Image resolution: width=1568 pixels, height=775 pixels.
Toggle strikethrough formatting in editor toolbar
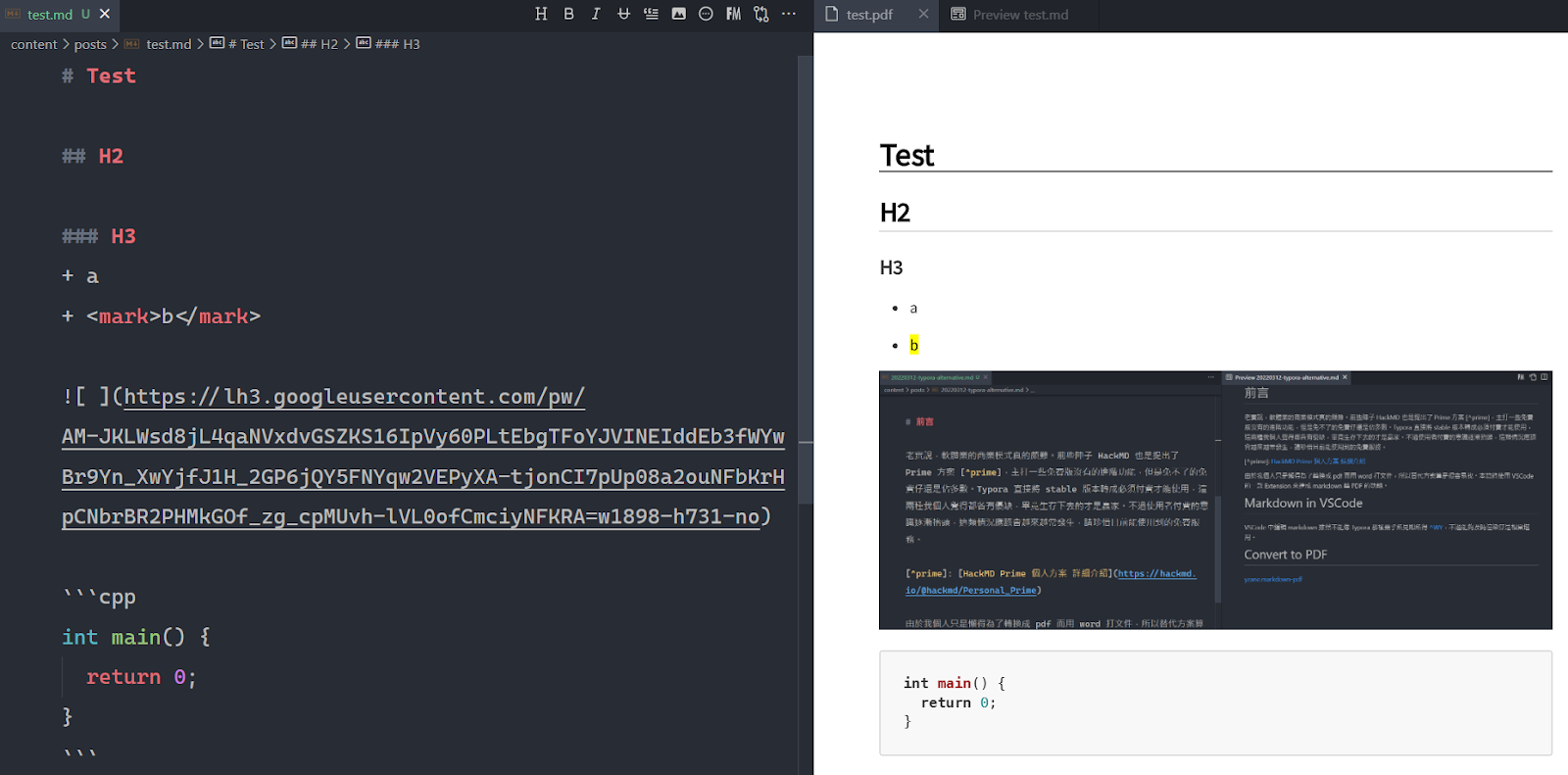[x=623, y=14]
